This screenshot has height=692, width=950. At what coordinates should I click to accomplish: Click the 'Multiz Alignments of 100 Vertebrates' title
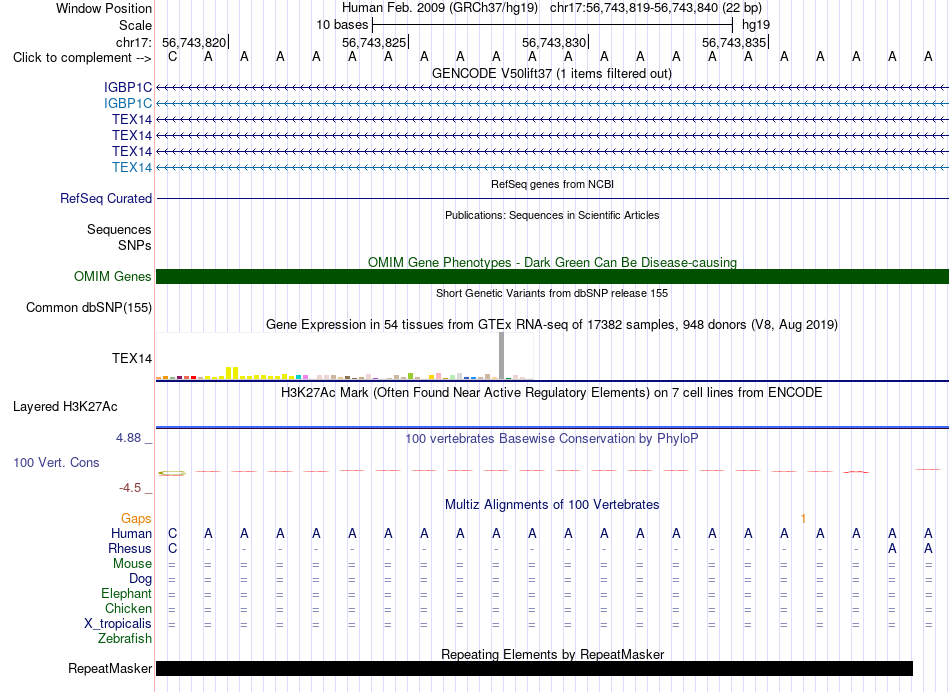pyautogui.click(x=552, y=504)
